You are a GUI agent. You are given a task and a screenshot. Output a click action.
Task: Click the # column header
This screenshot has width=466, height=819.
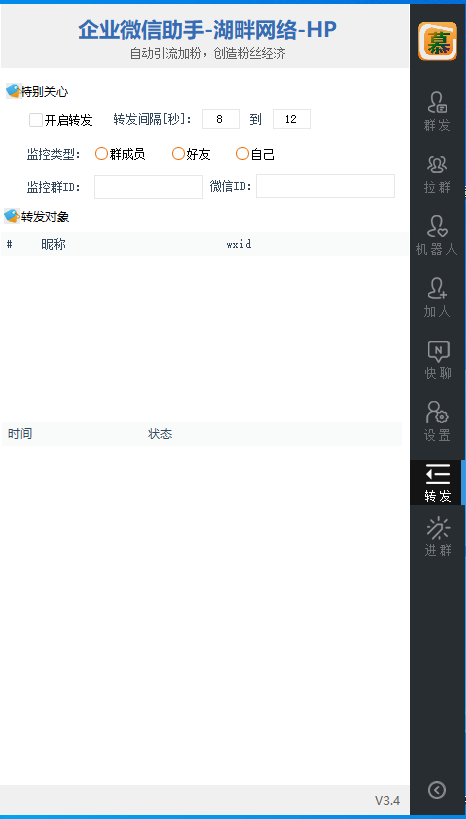pos(9,244)
